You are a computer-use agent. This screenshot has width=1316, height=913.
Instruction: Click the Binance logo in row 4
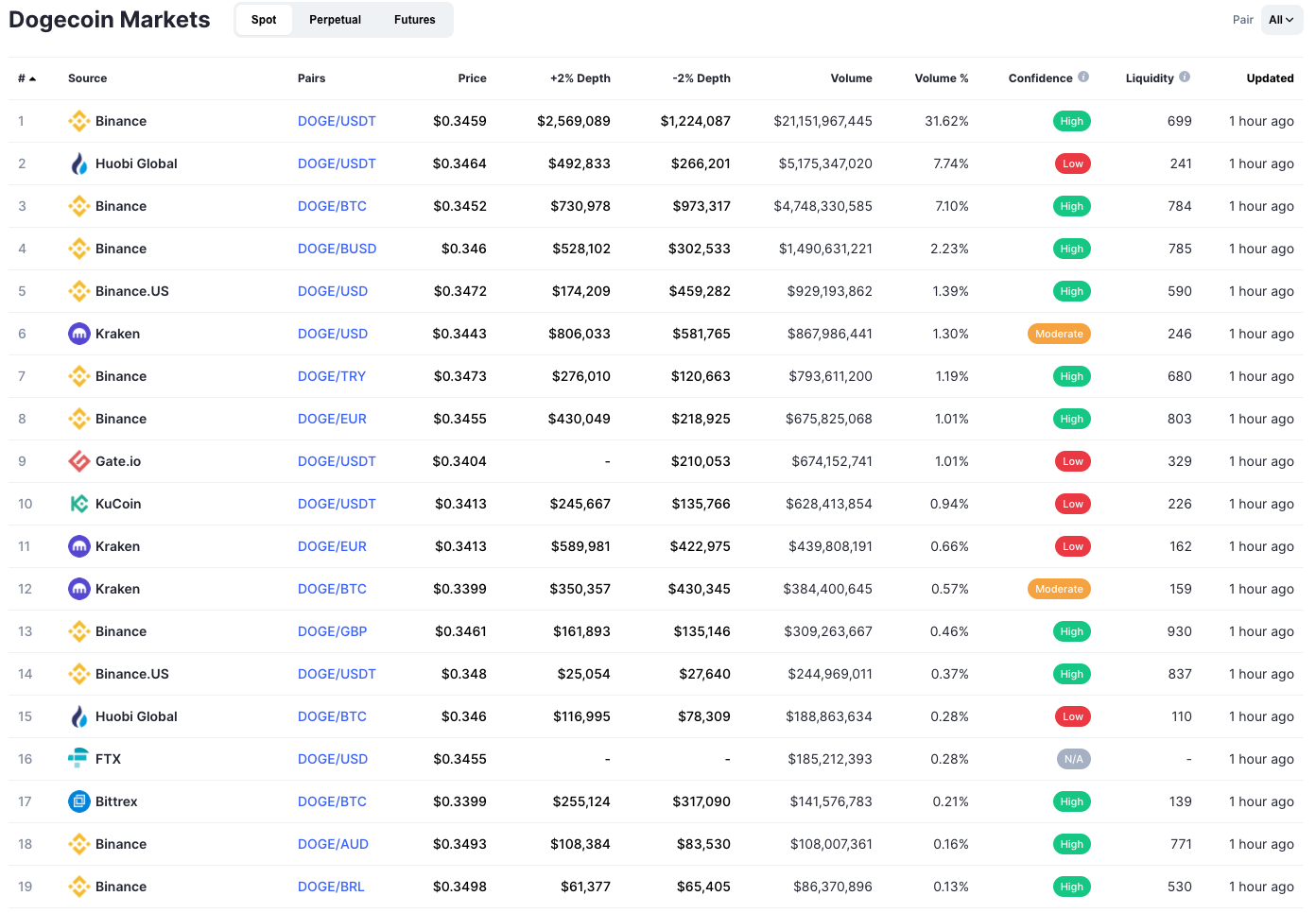tap(79, 249)
